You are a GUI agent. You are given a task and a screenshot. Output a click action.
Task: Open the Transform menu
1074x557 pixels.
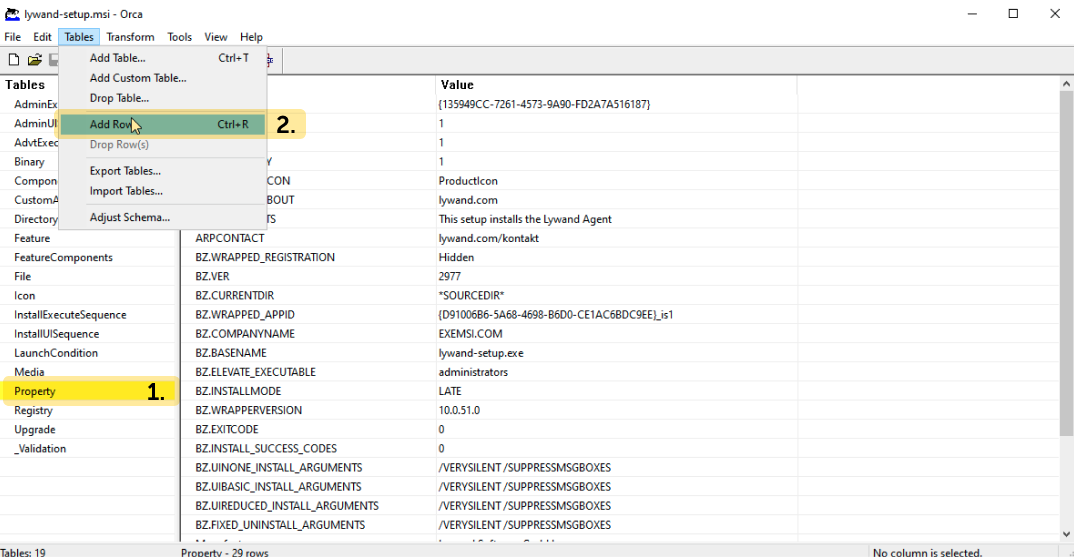(x=130, y=37)
